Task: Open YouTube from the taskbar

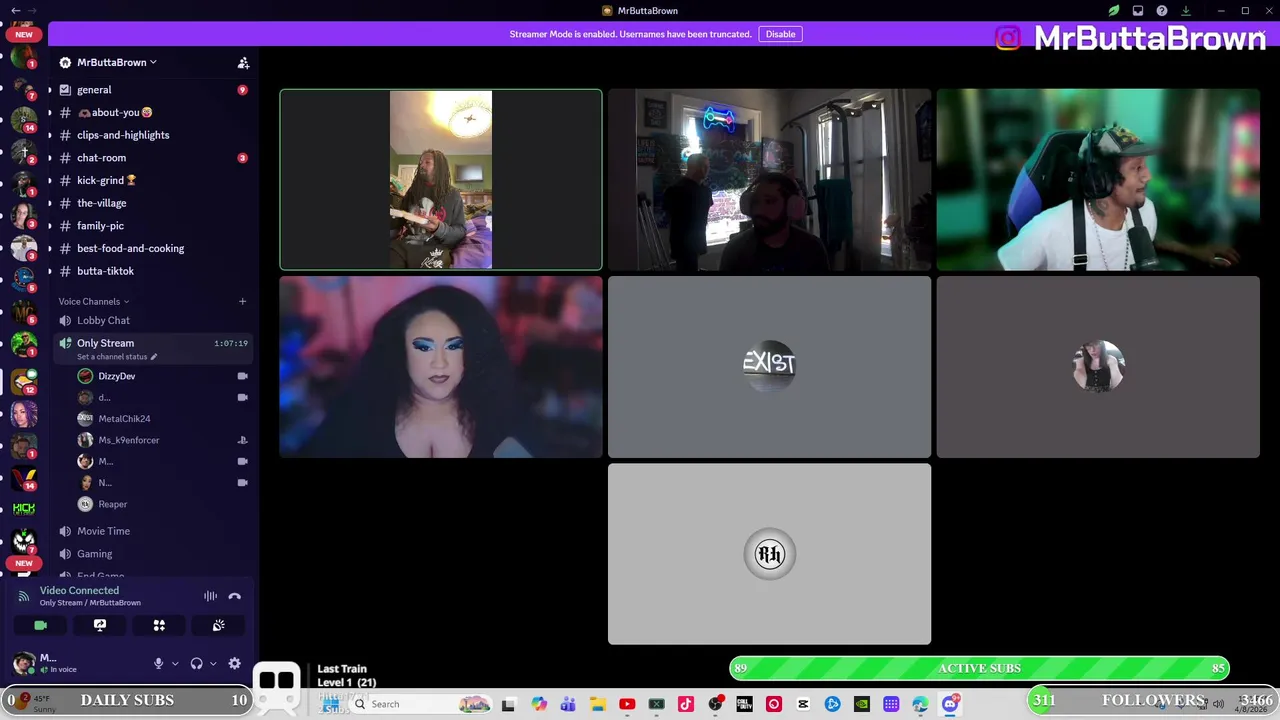Action: tap(627, 704)
